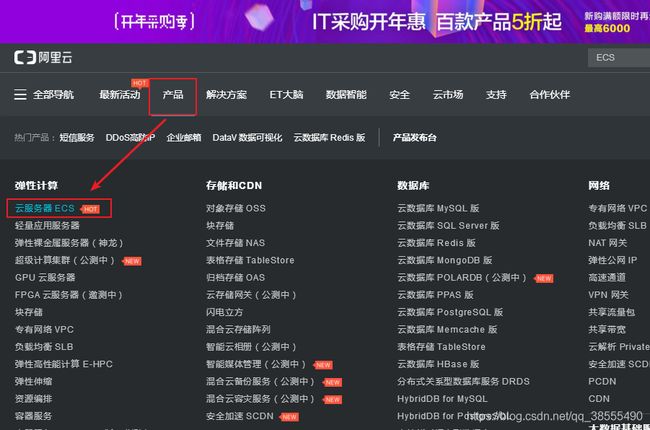Open 安全加速 SCDN under 存储和CDN
This screenshot has height=430, width=650.
(240, 416)
